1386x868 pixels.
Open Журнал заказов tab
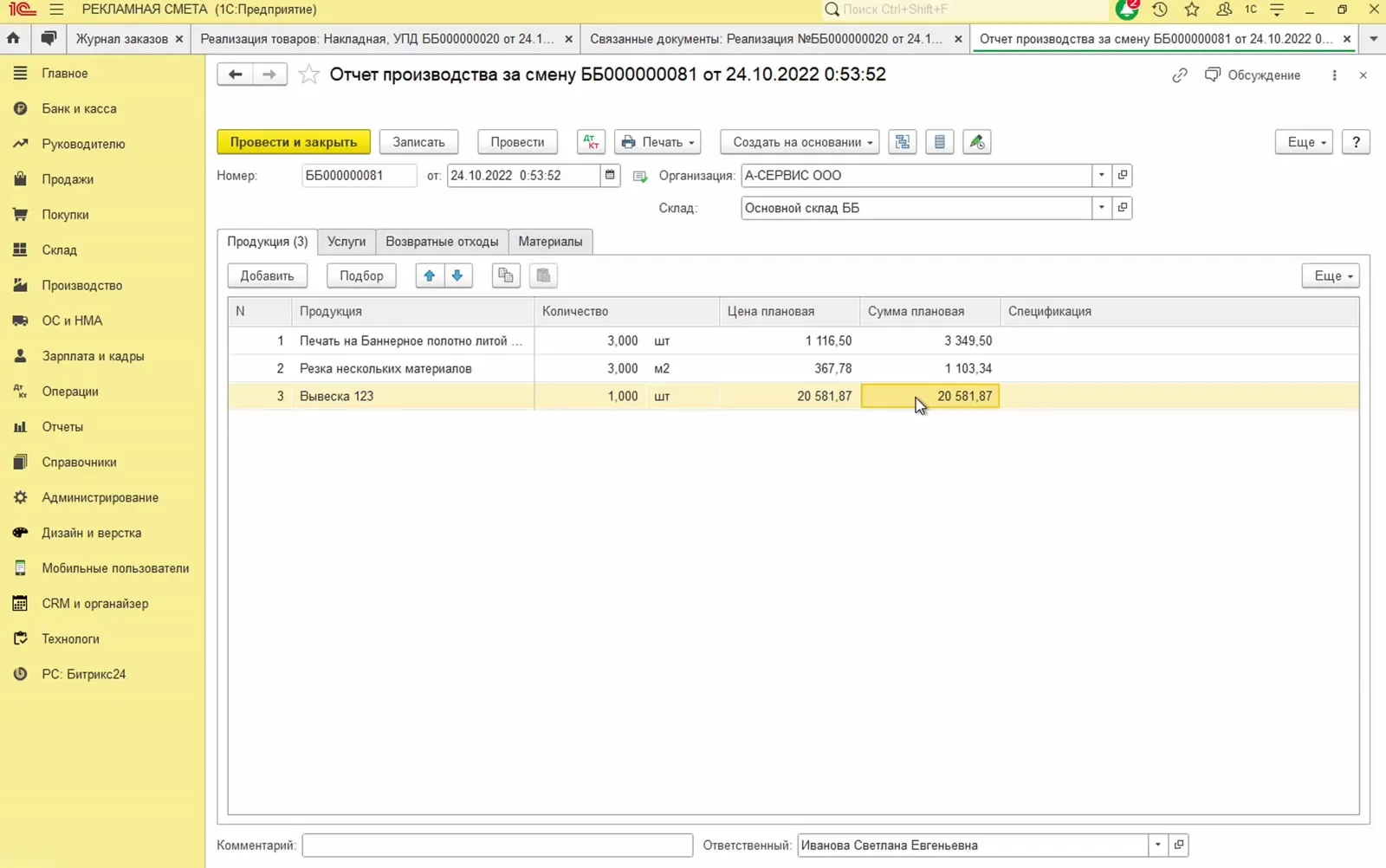click(122, 39)
